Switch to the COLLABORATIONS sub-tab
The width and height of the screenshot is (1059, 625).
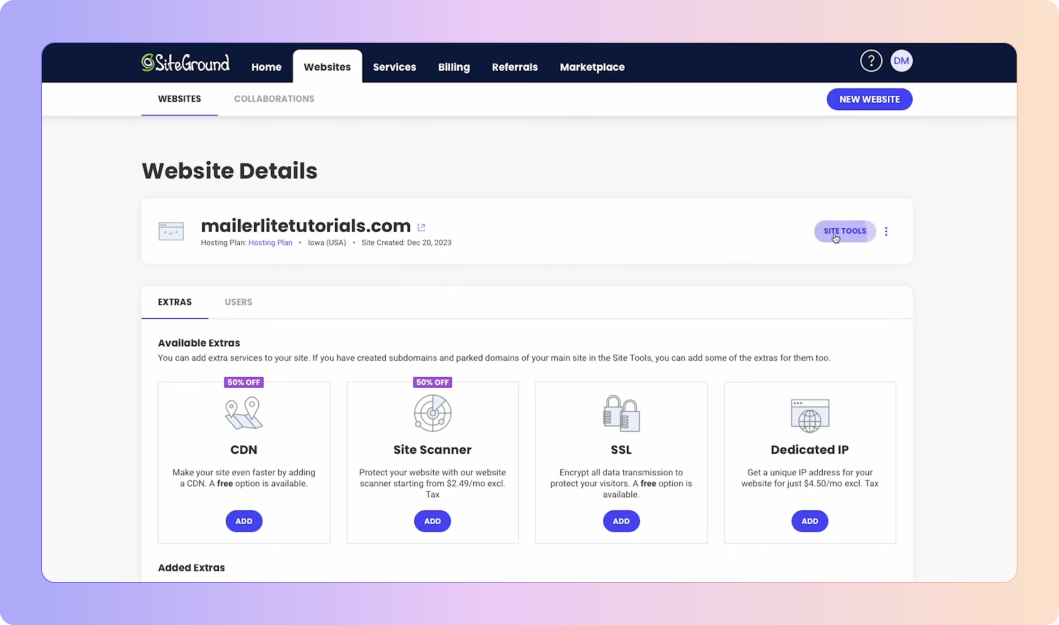[274, 99]
